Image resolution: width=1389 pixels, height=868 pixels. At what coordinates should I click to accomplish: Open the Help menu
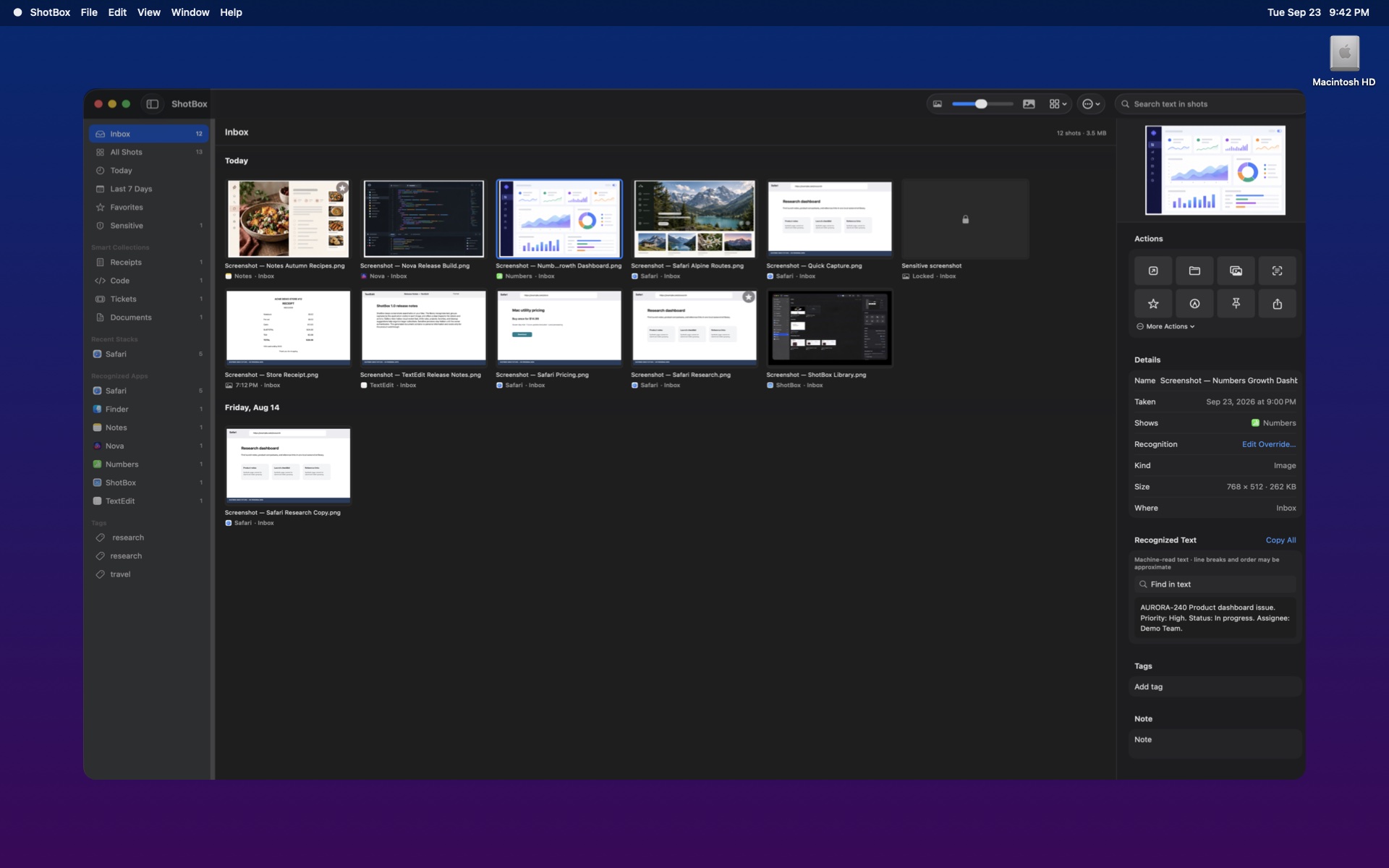pyautogui.click(x=231, y=12)
